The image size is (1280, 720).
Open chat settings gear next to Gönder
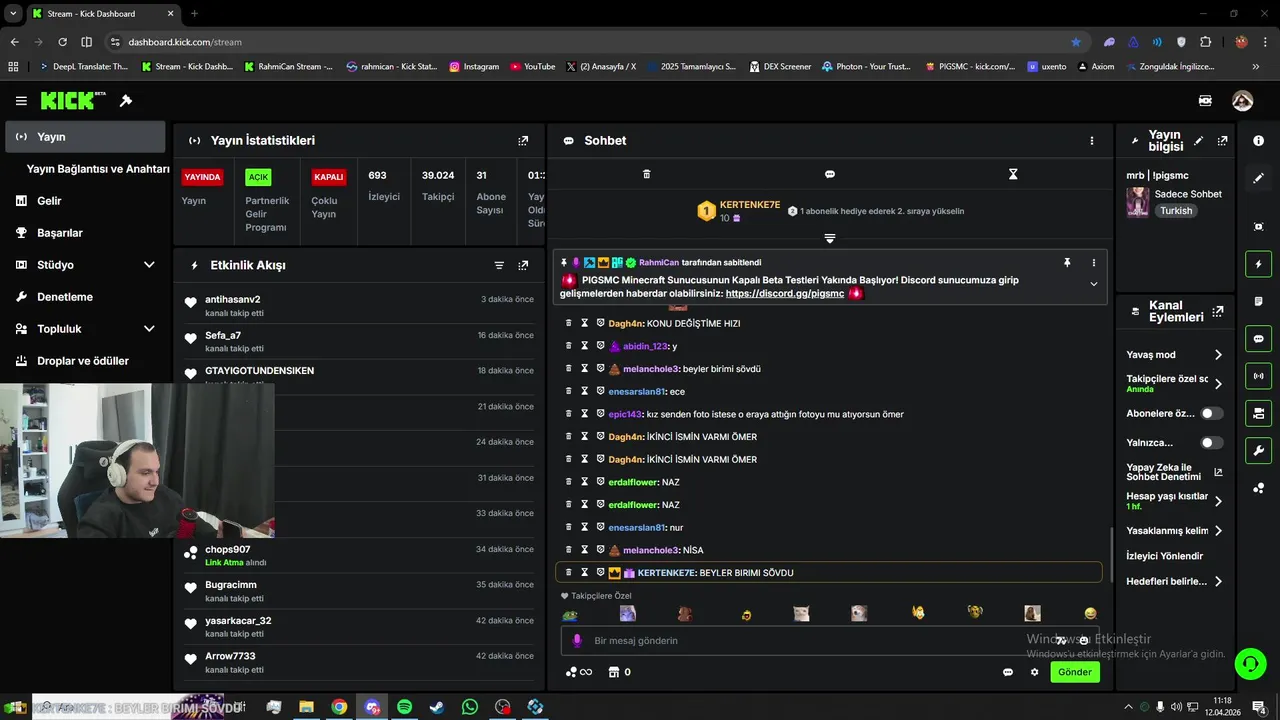pos(1034,672)
